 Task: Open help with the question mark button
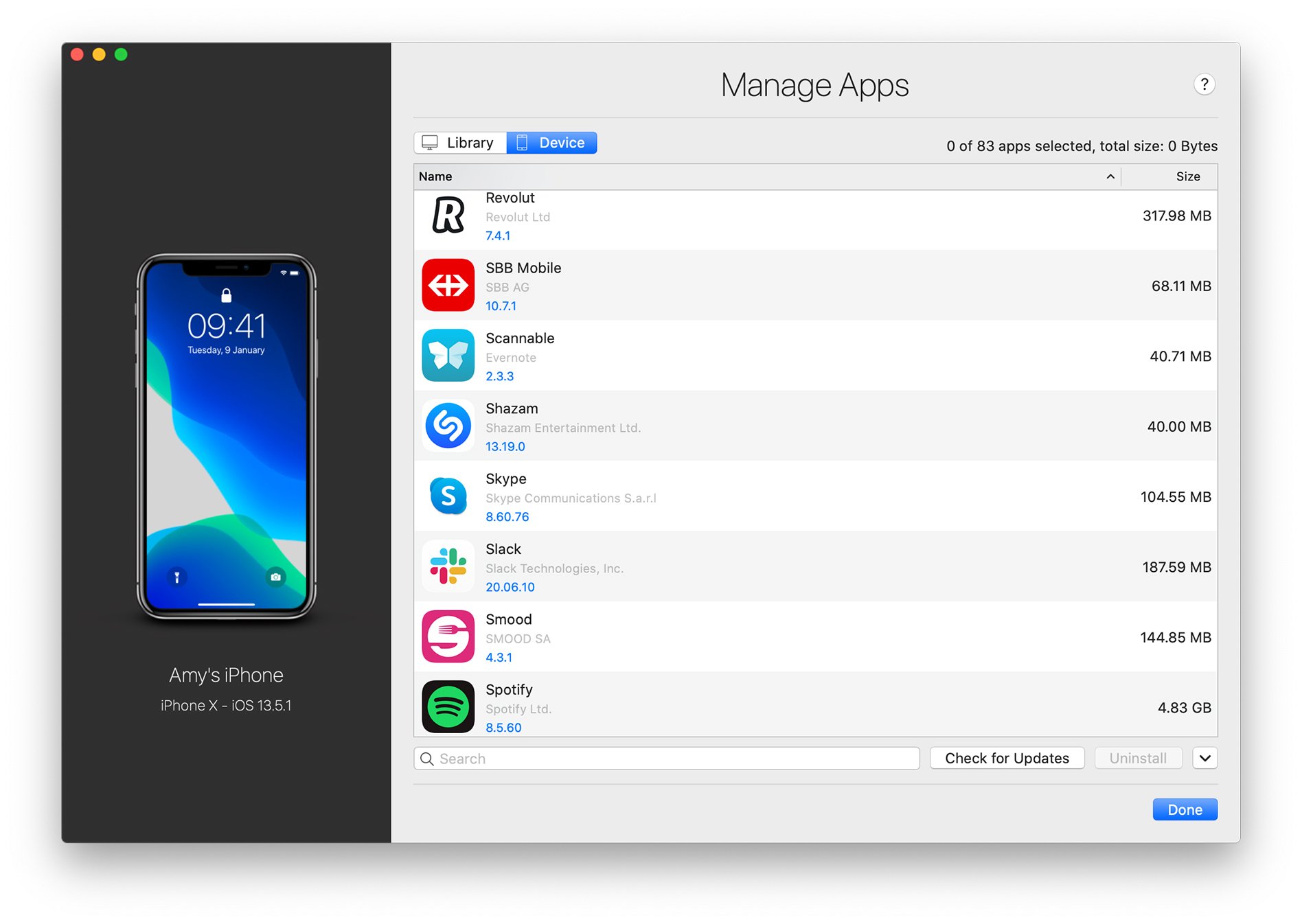(x=1204, y=84)
